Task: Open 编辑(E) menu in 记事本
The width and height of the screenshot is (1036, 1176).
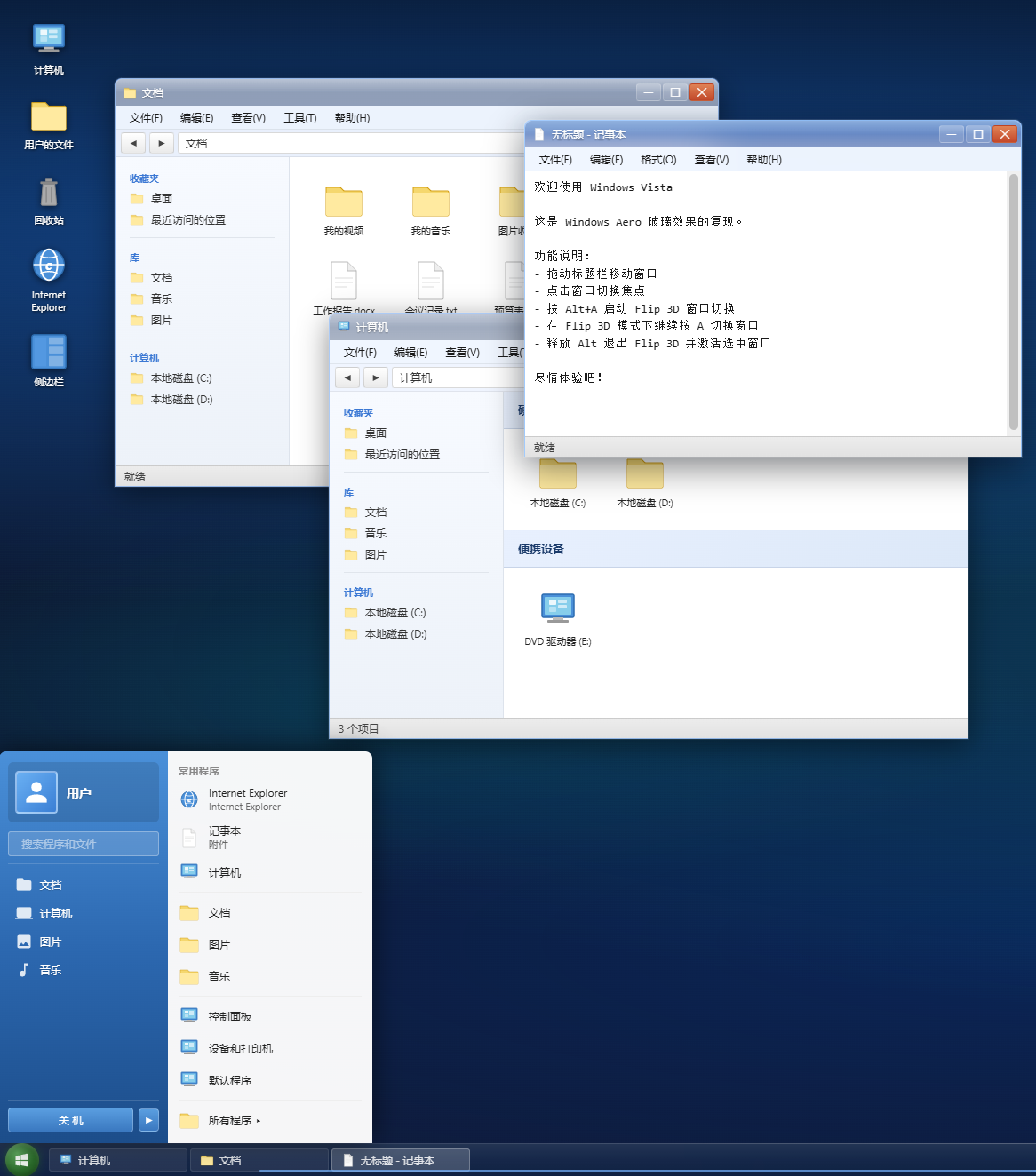Action: coord(606,160)
